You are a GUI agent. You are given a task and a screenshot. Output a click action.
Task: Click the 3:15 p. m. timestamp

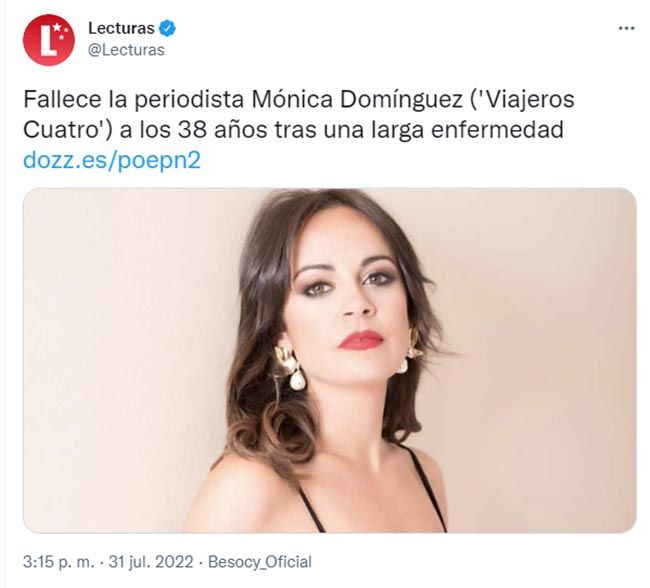pyautogui.click(x=58, y=562)
